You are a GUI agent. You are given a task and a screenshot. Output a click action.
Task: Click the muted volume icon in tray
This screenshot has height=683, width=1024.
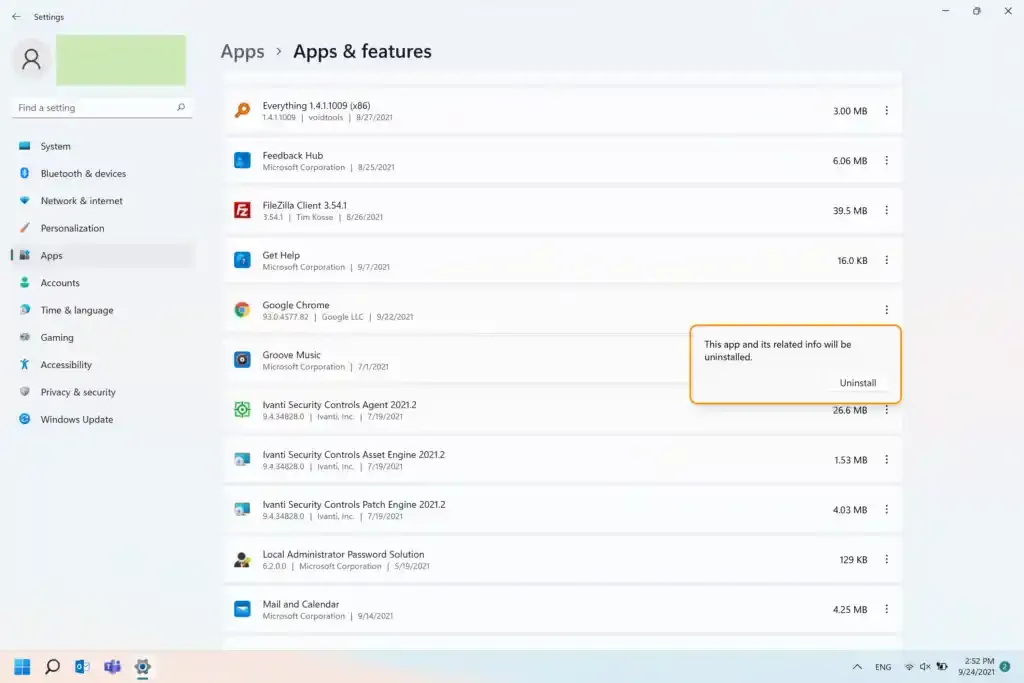click(925, 667)
